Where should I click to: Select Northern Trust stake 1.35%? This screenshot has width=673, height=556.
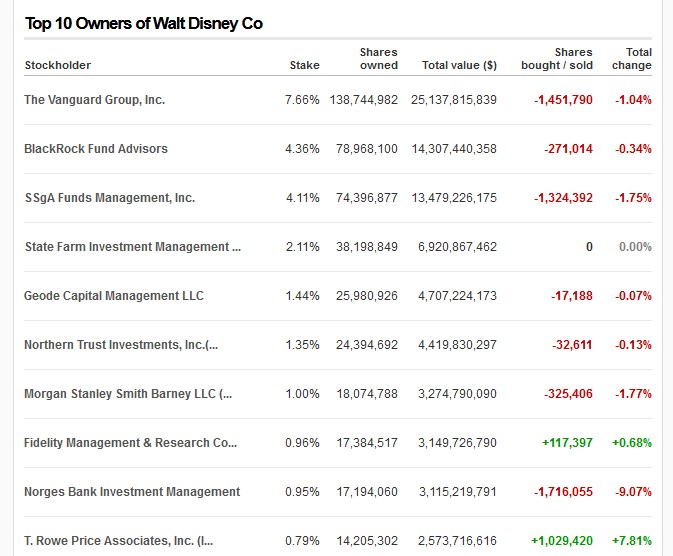point(303,344)
